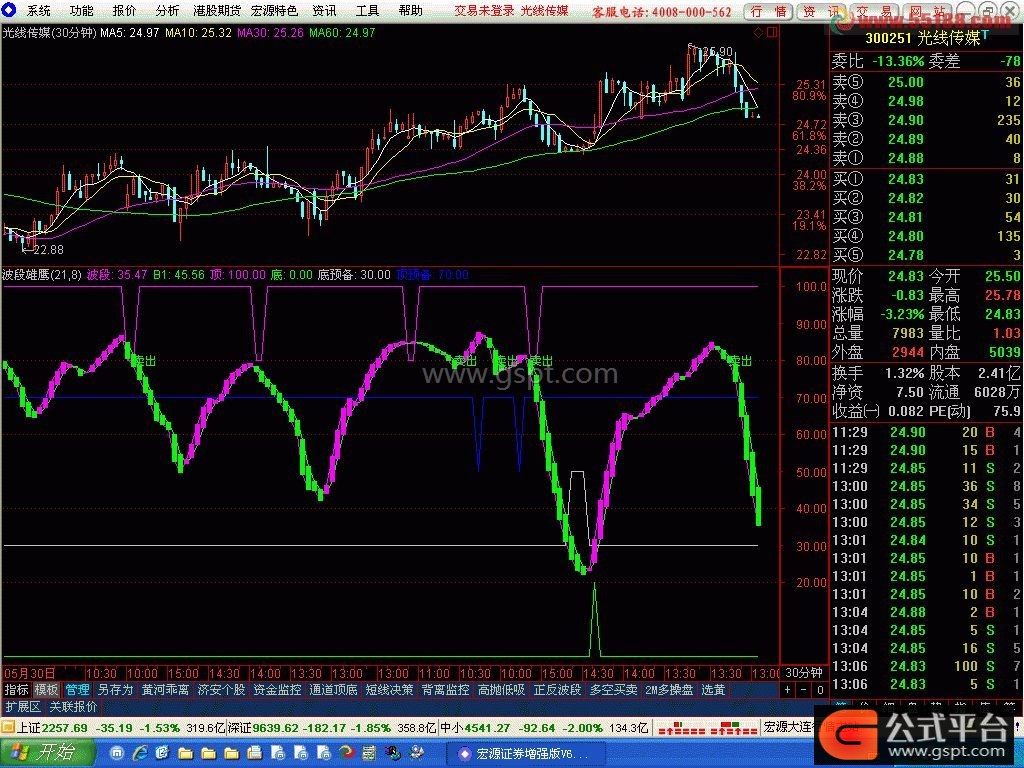1024x768 pixels.
Task: Open the 报价 menu
Action: [125, 11]
